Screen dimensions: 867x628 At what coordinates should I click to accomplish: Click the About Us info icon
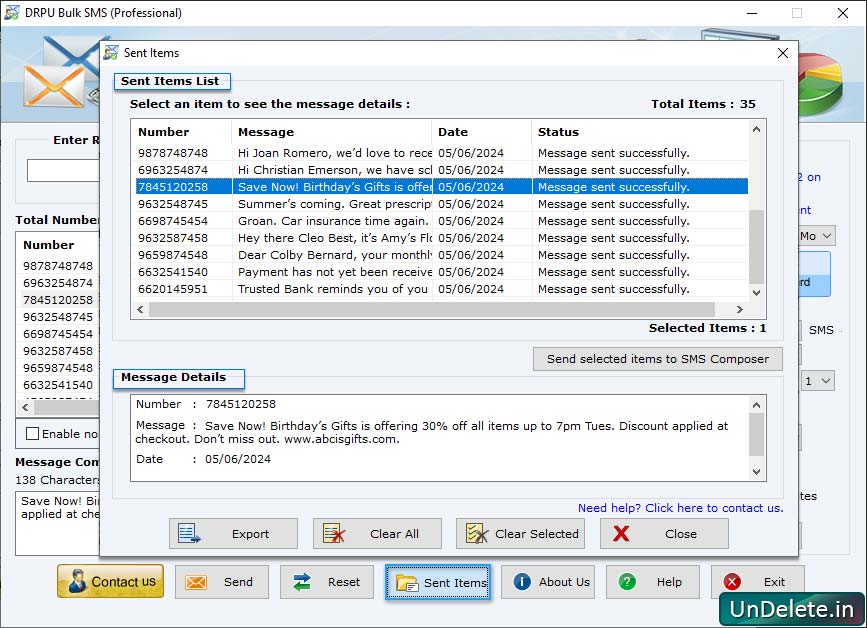(x=522, y=582)
